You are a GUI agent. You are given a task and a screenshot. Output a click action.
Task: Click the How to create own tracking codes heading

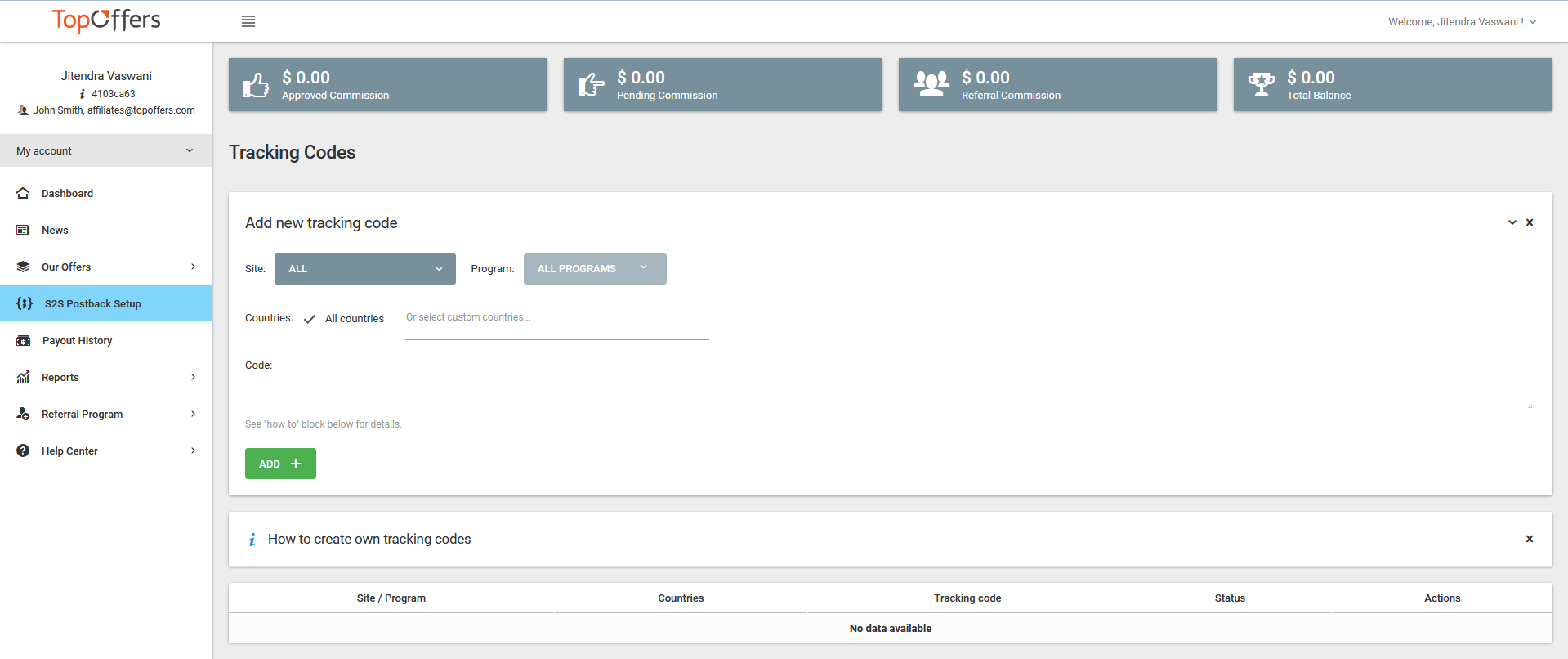[x=369, y=540]
